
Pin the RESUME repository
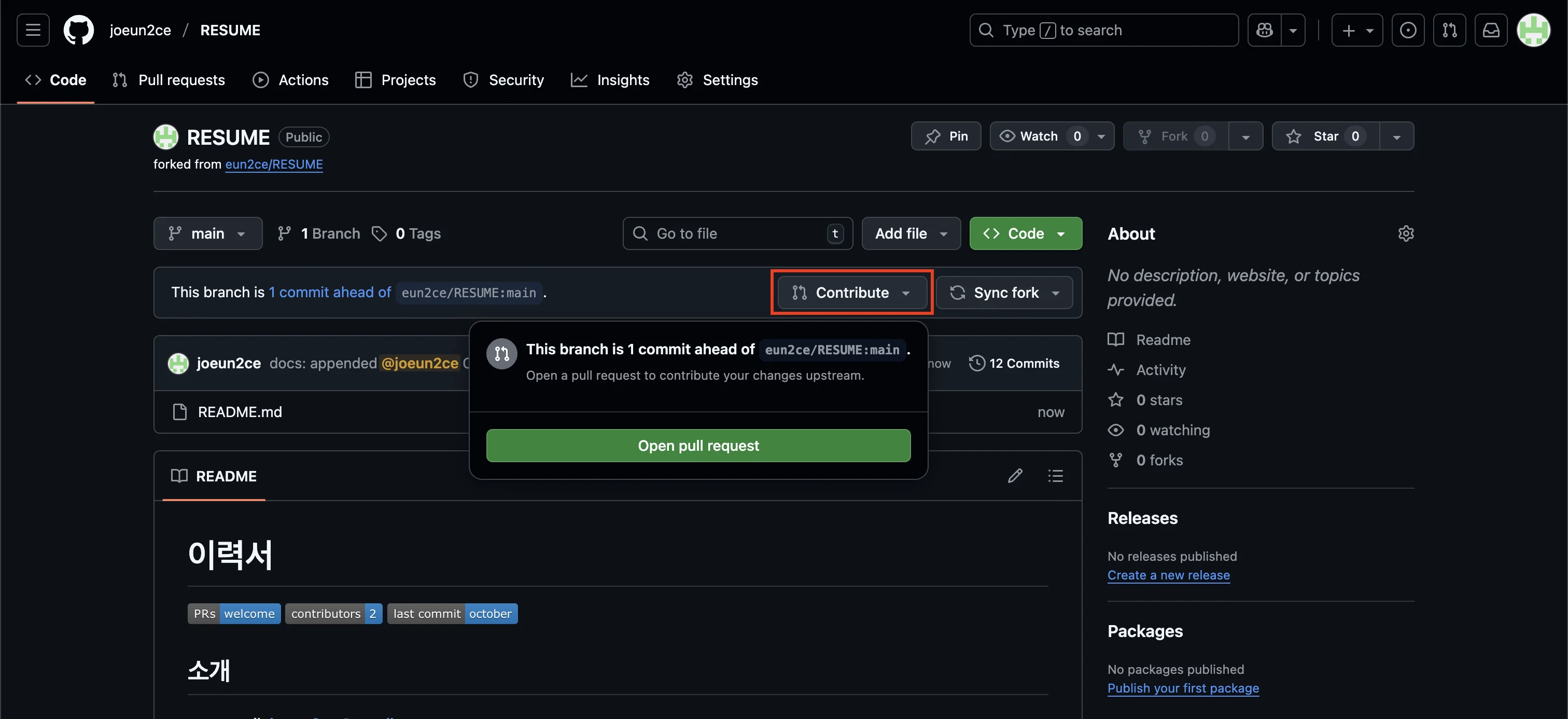click(x=946, y=136)
